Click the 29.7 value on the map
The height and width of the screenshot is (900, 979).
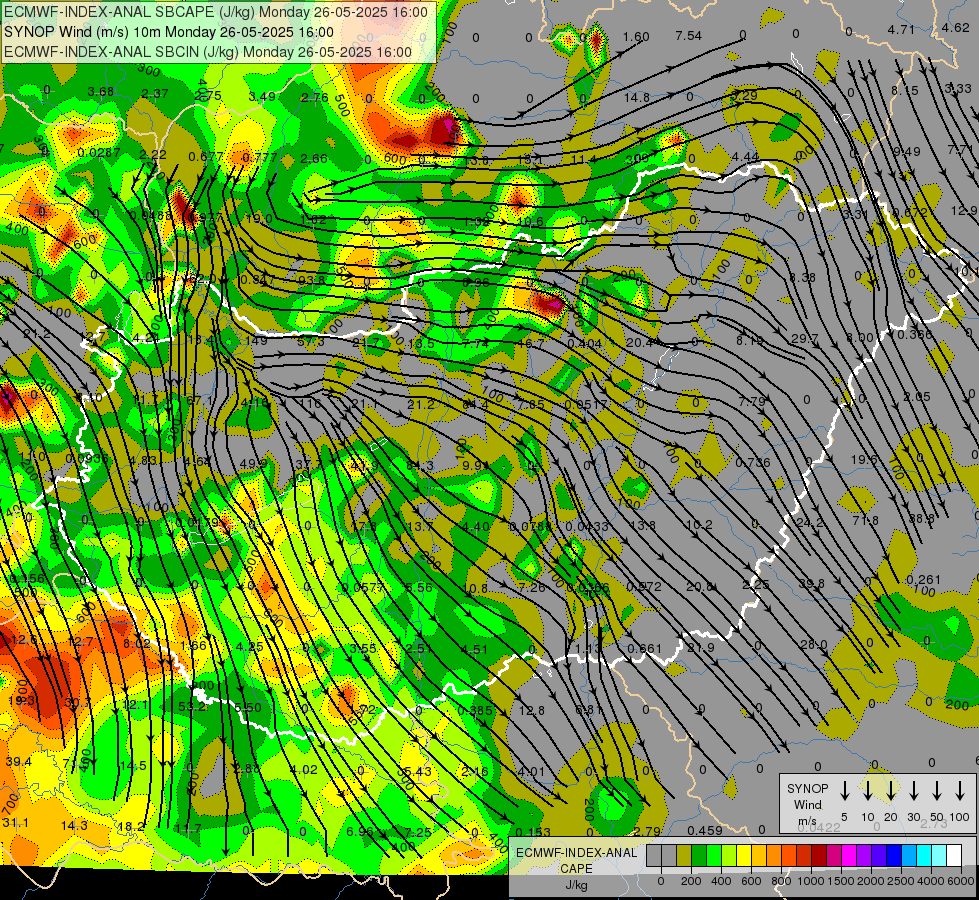pos(805,339)
